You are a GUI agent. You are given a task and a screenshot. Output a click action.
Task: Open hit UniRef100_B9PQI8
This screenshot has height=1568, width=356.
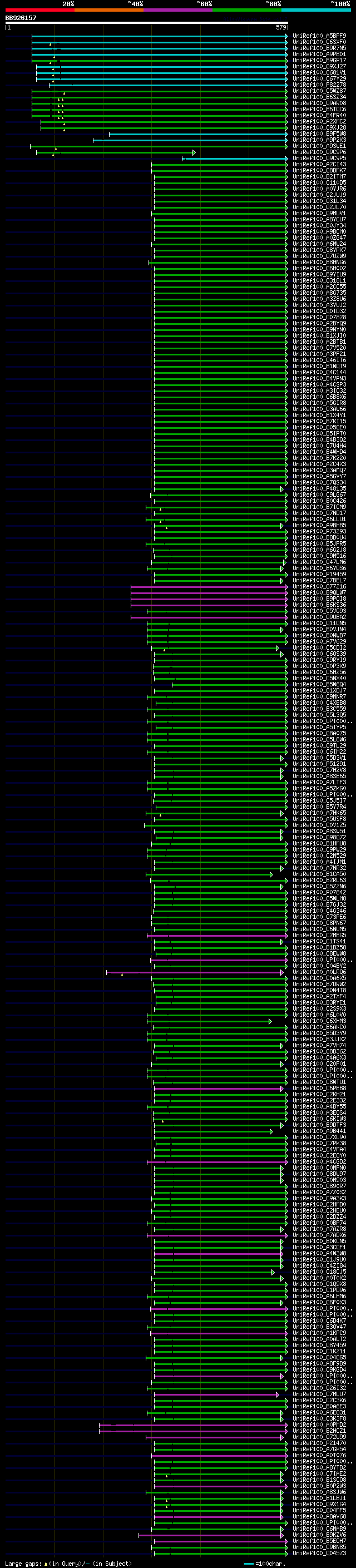(319, 598)
